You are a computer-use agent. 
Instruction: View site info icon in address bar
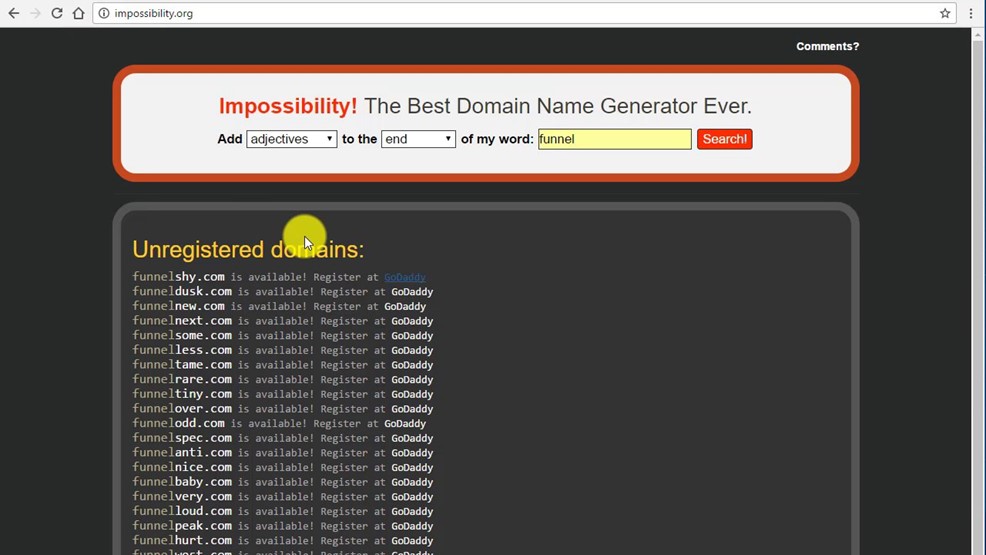pos(104,13)
